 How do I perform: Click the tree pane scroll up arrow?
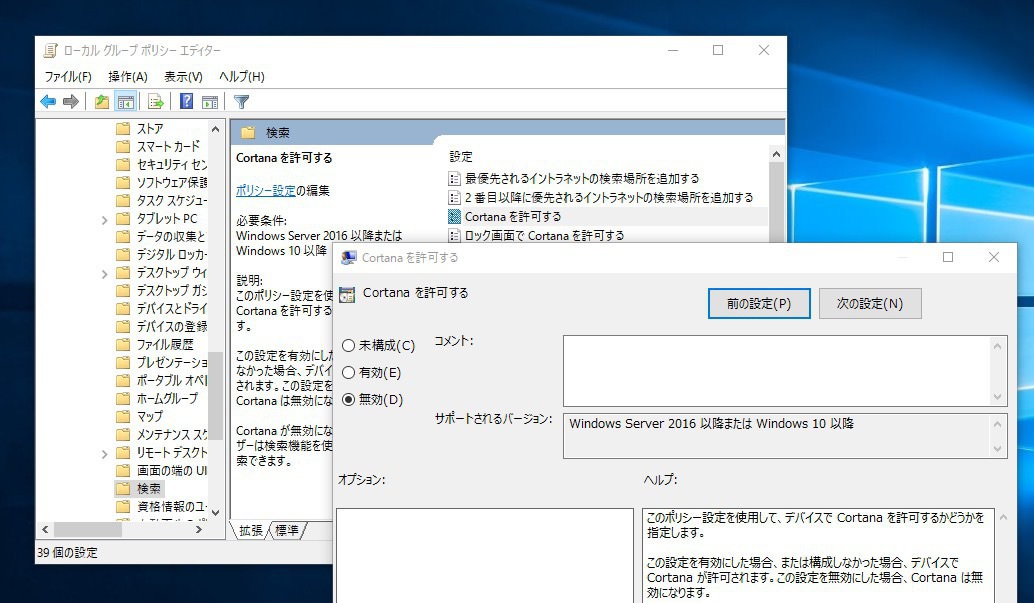pos(215,129)
